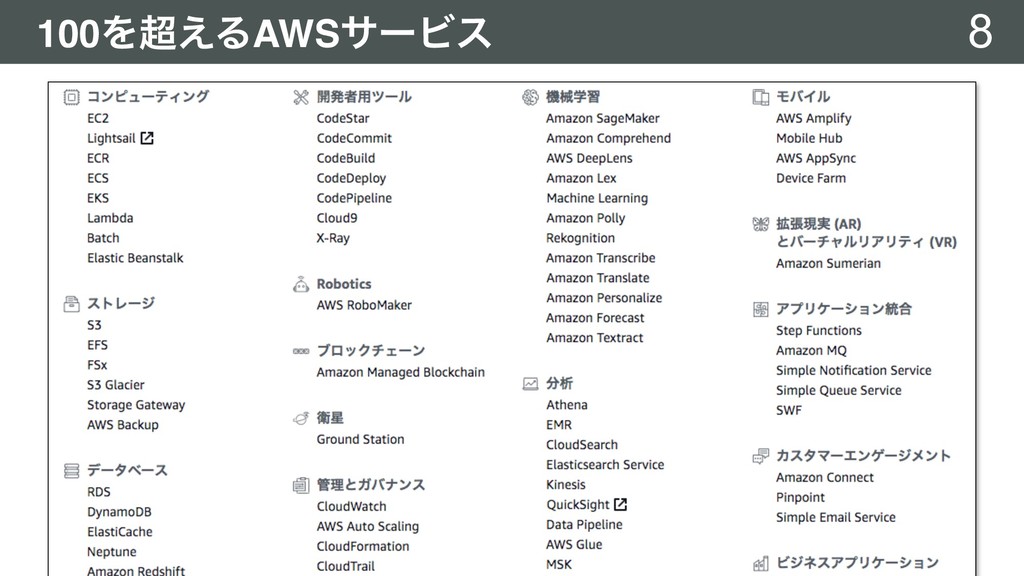Click the Compute (コンピューティング) category icon
Screen dimensions: 1024x576
pos(71,97)
